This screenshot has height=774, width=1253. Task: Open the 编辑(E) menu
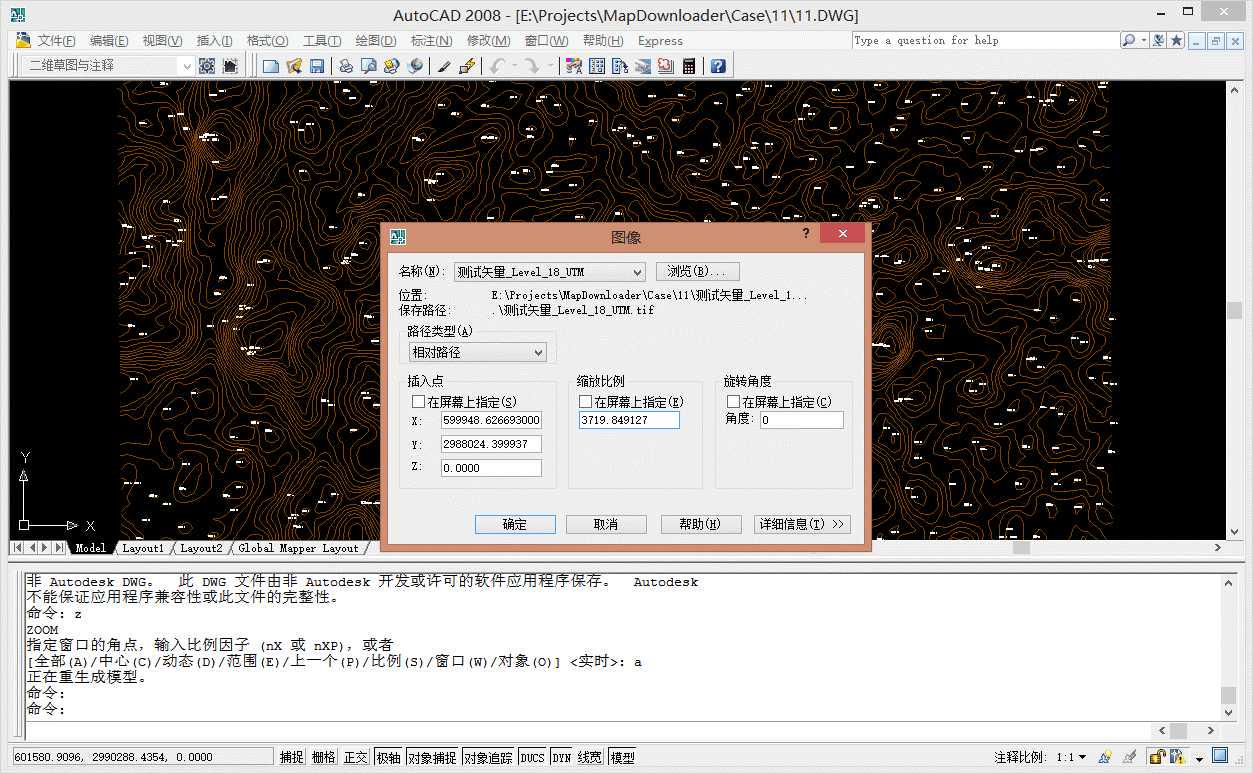point(109,41)
